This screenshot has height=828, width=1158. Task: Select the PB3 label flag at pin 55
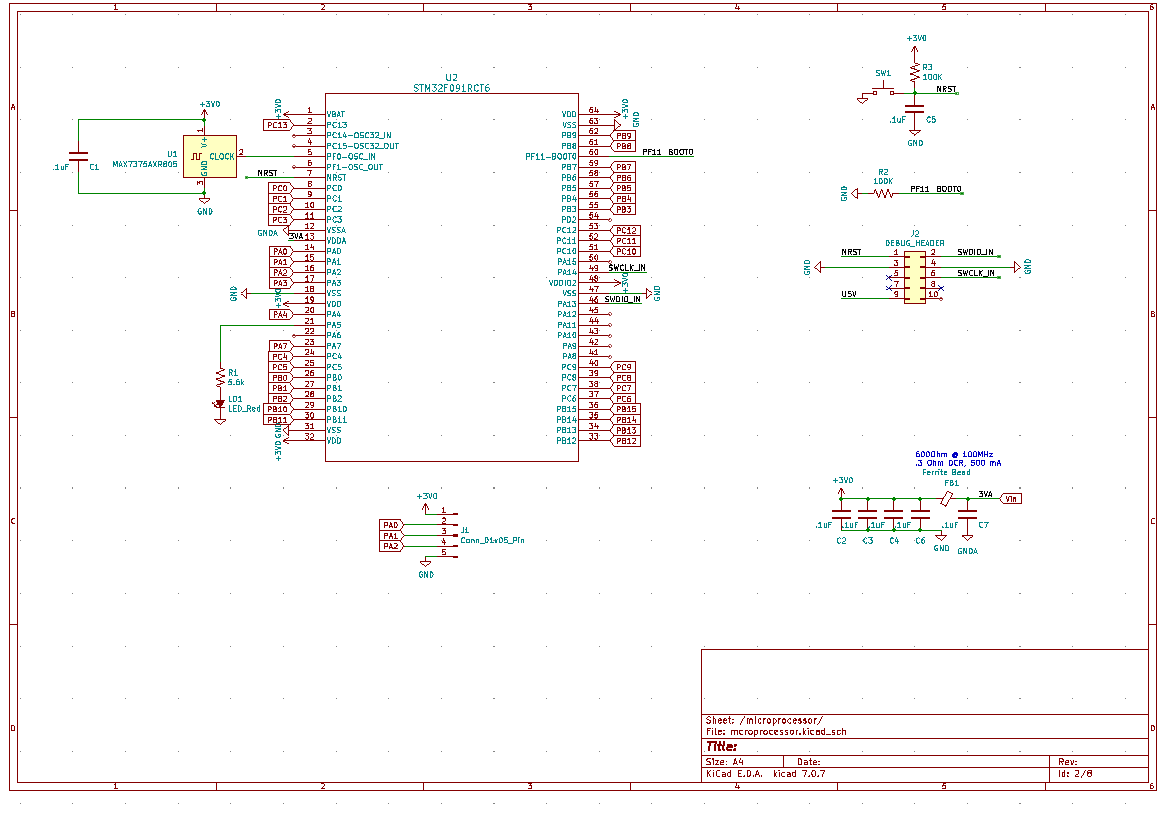pyautogui.click(x=623, y=210)
